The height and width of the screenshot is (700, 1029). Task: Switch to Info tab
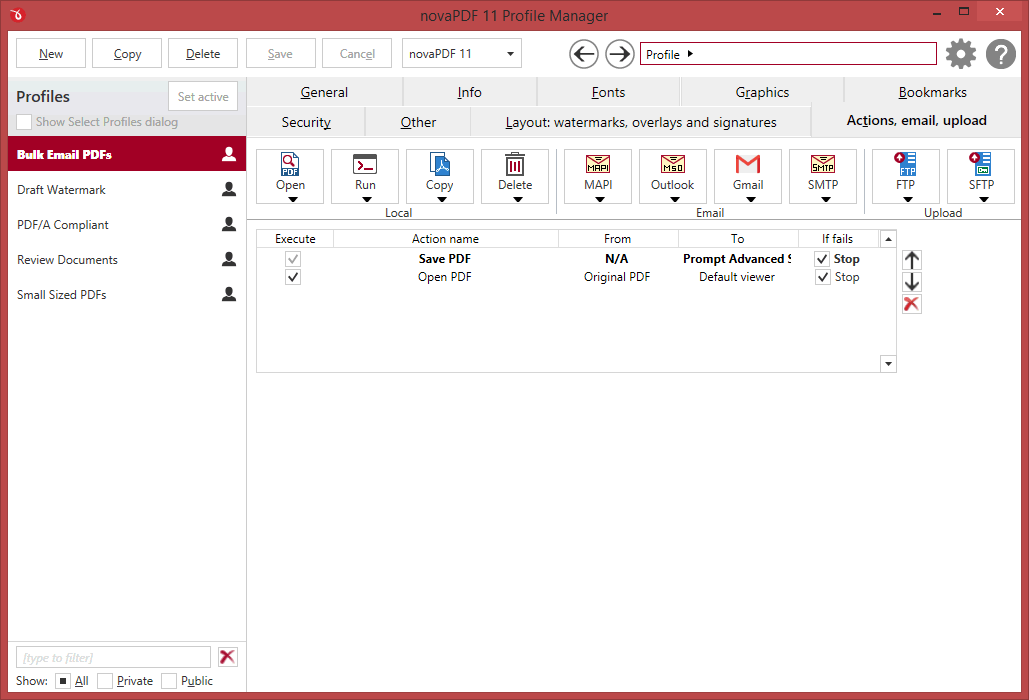coord(469,93)
